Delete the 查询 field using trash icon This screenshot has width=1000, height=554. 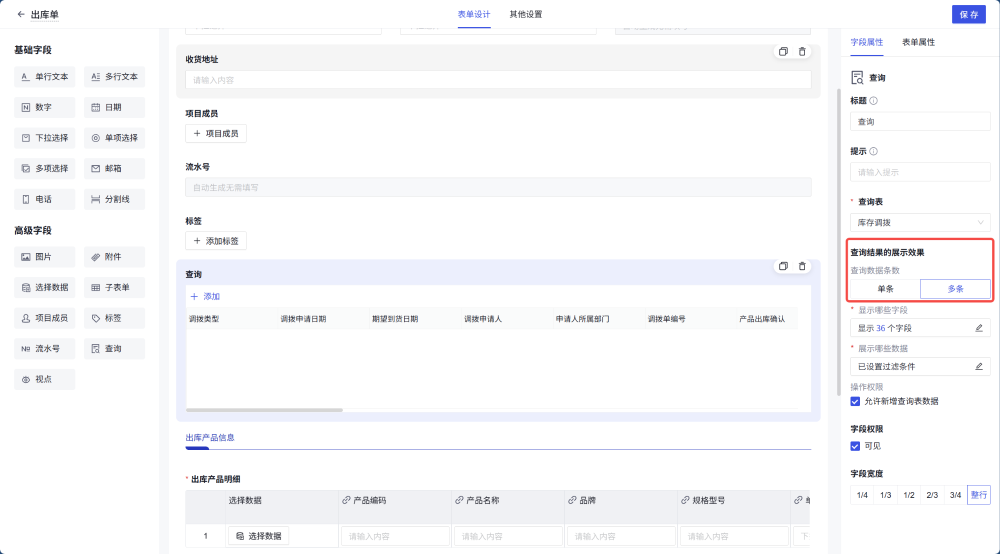(x=802, y=266)
